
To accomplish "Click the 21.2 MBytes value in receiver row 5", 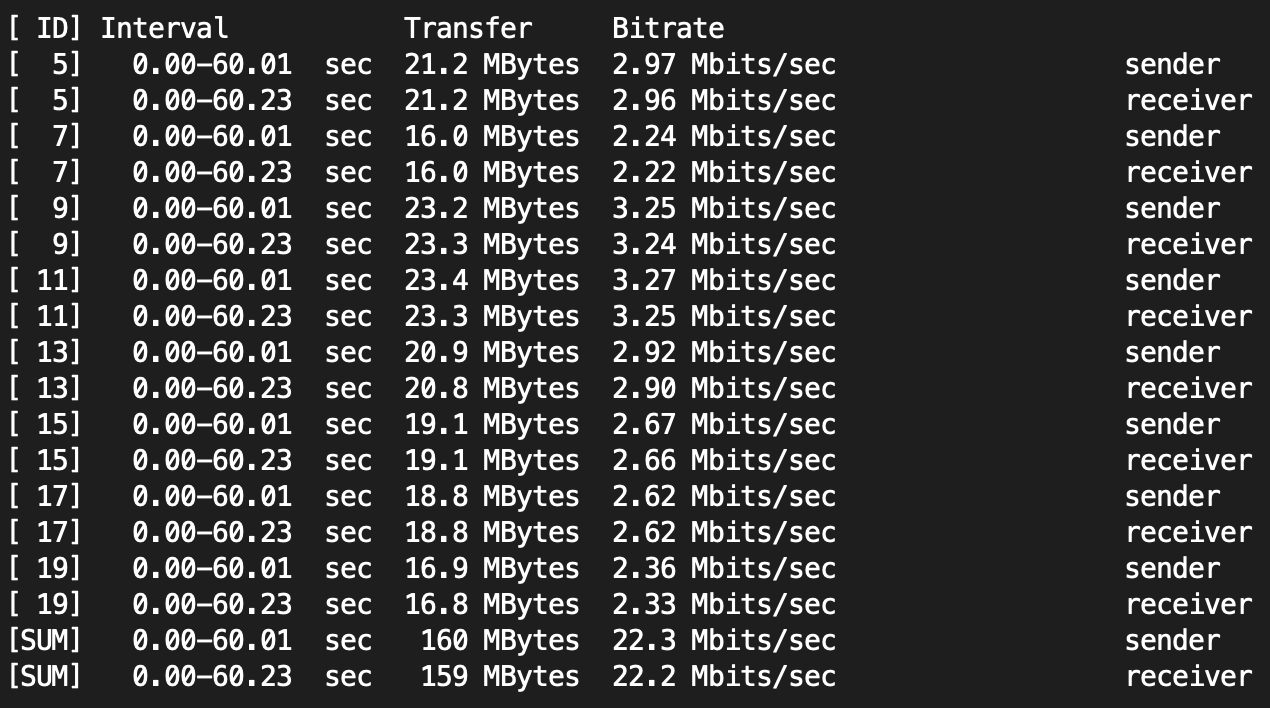I will 492,101.
